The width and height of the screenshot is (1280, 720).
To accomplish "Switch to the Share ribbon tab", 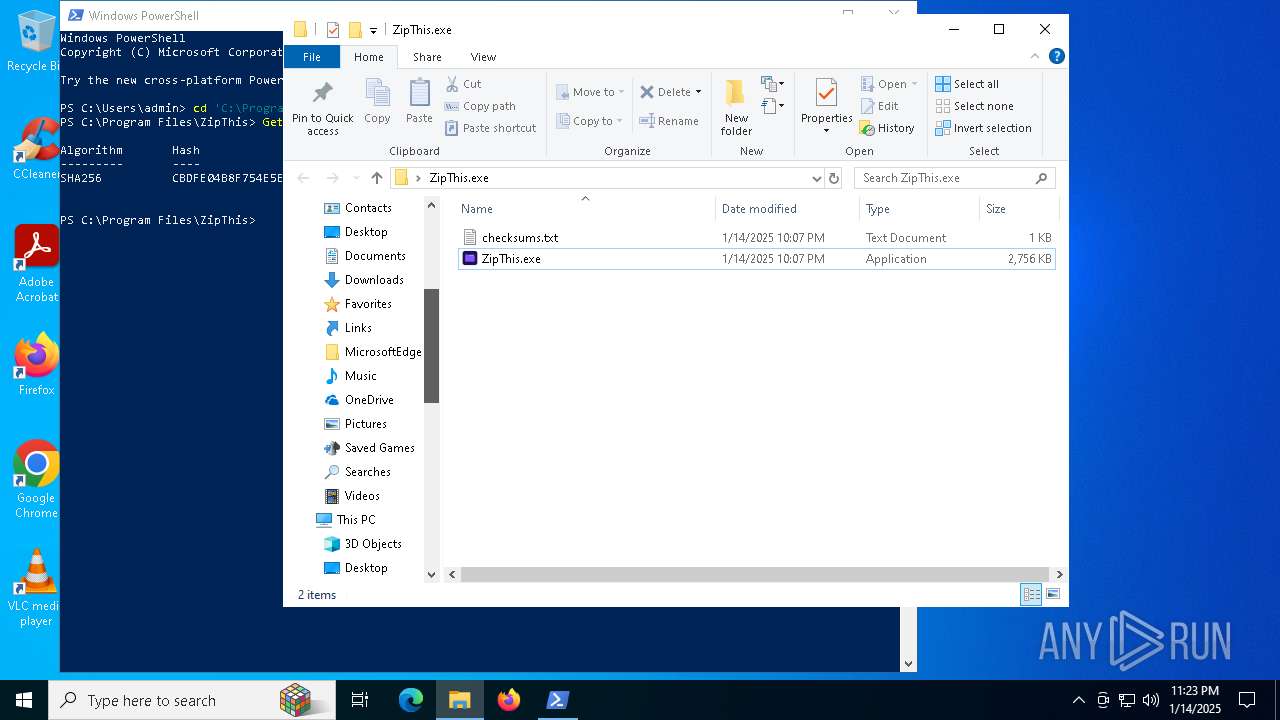I will [427, 57].
